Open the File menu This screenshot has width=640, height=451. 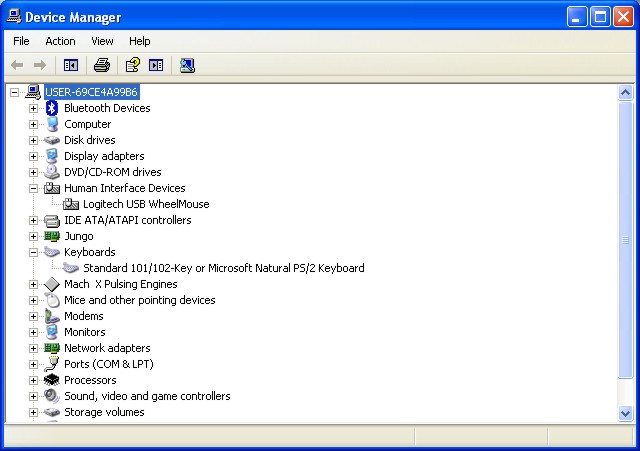[21, 41]
